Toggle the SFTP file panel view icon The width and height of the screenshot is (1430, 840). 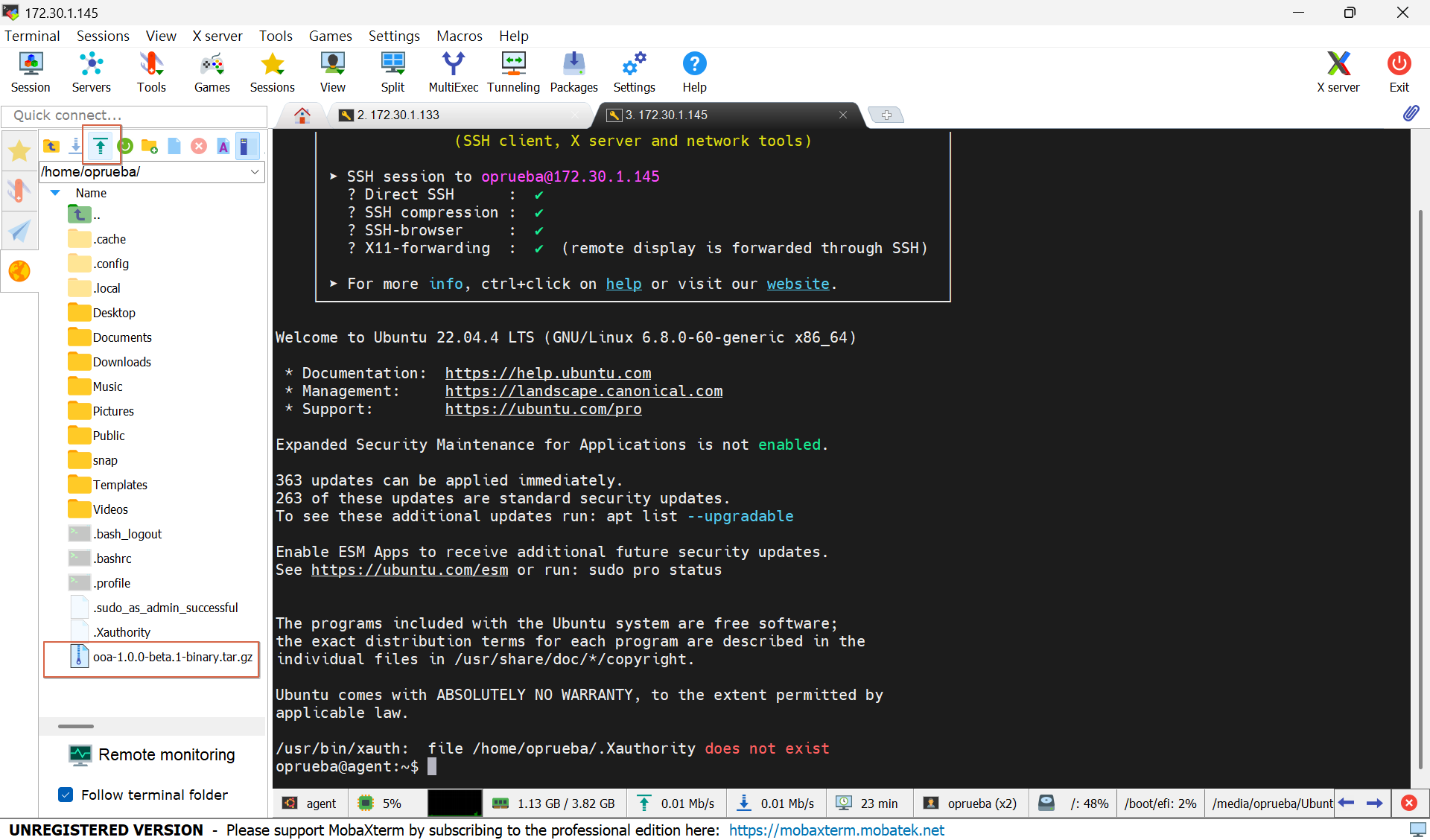click(247, 146)
